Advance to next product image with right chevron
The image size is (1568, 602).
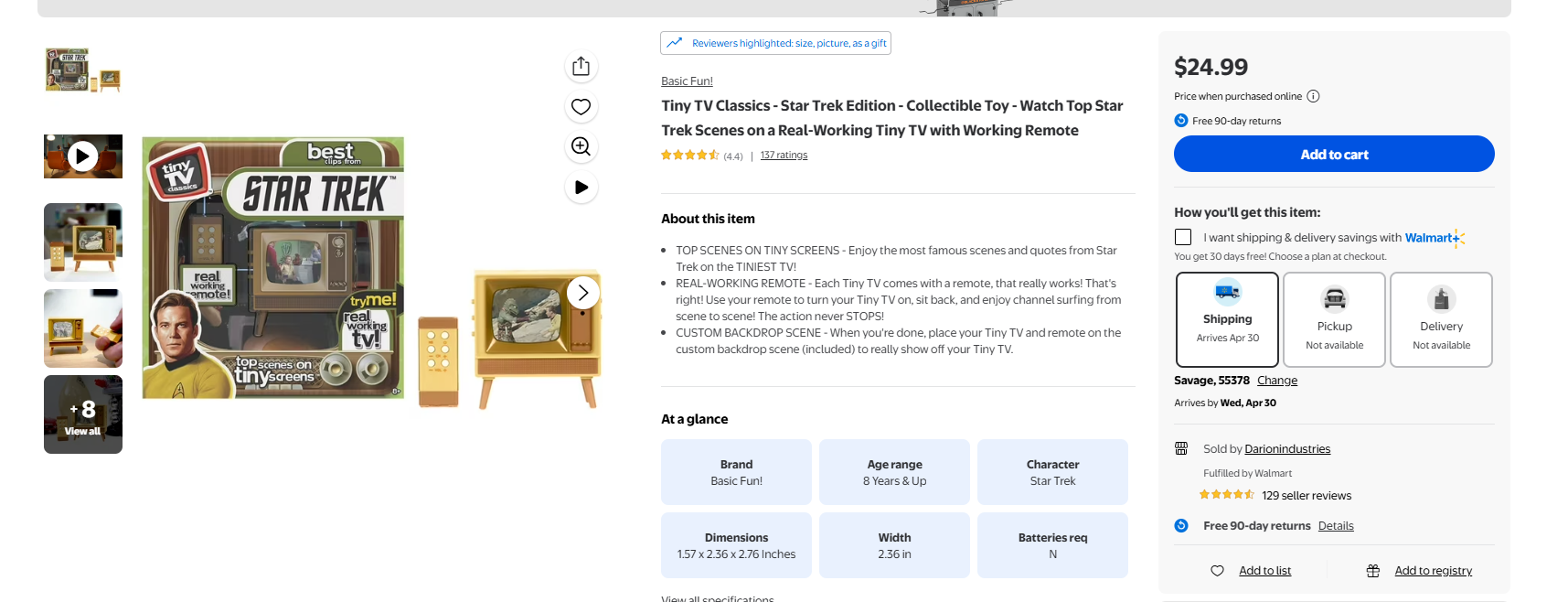(583, 293)
